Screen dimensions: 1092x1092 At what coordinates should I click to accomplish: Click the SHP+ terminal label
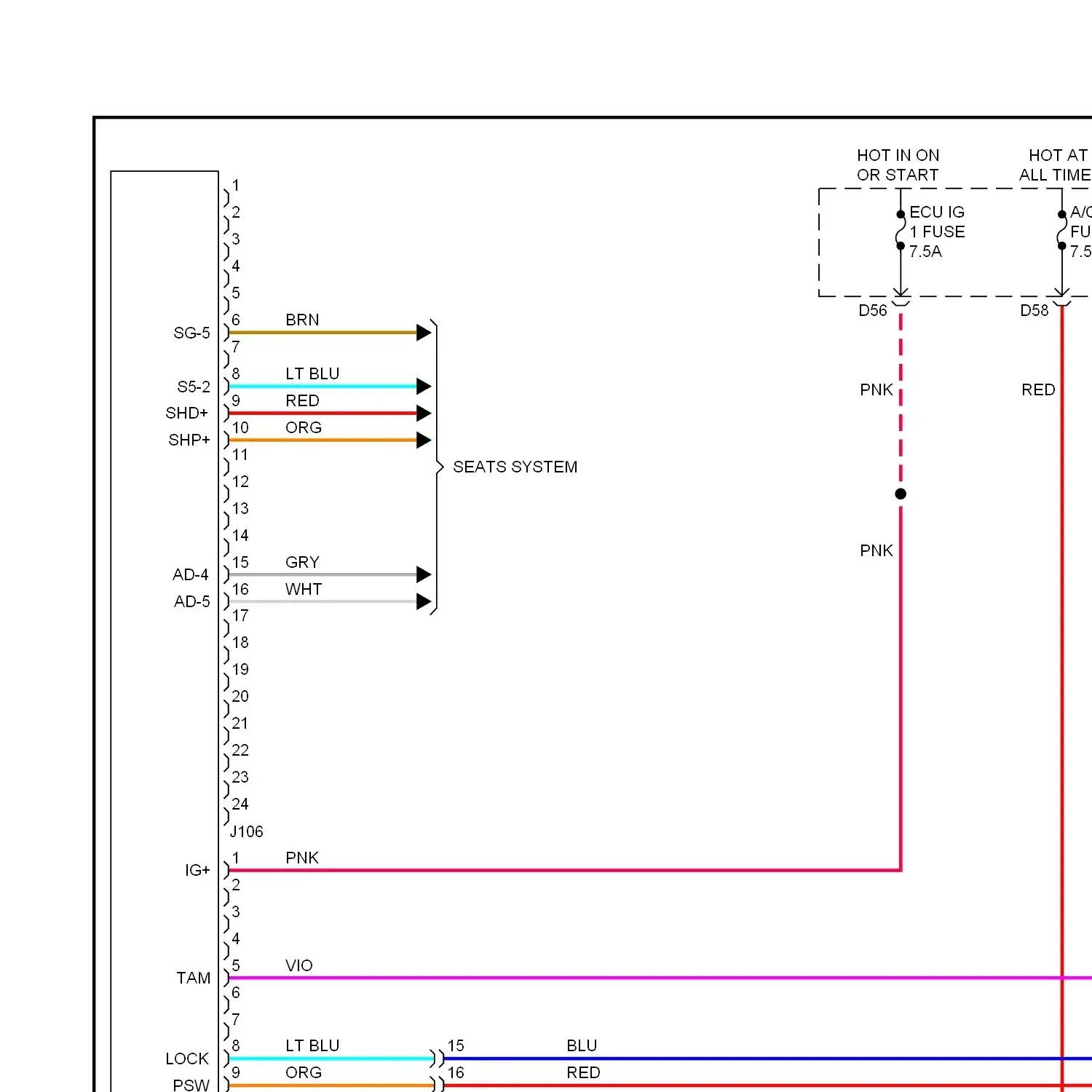pos(189,440)
